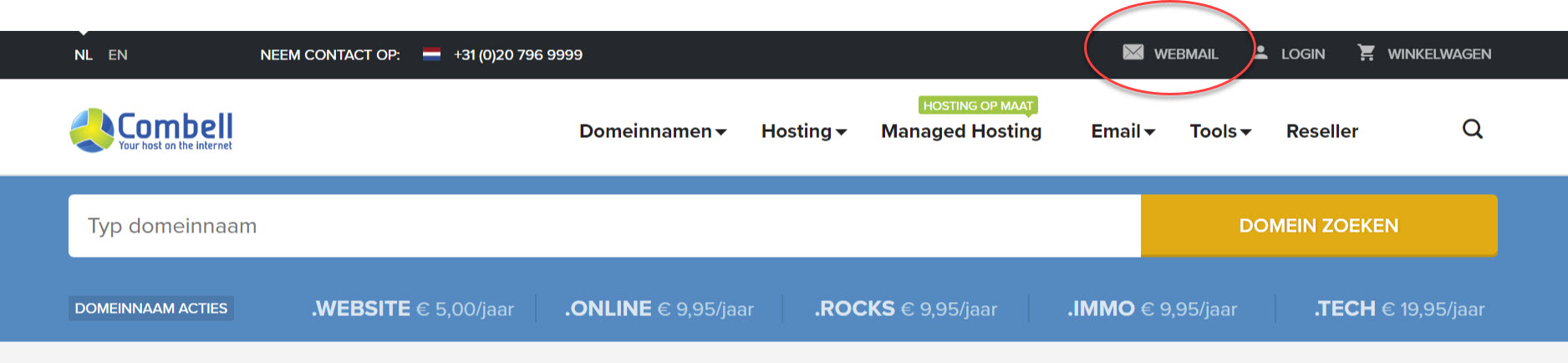This screenshot has width=1568, height=363.
Task: Open the Email dropdown menu
Action: click(1123, 131)
